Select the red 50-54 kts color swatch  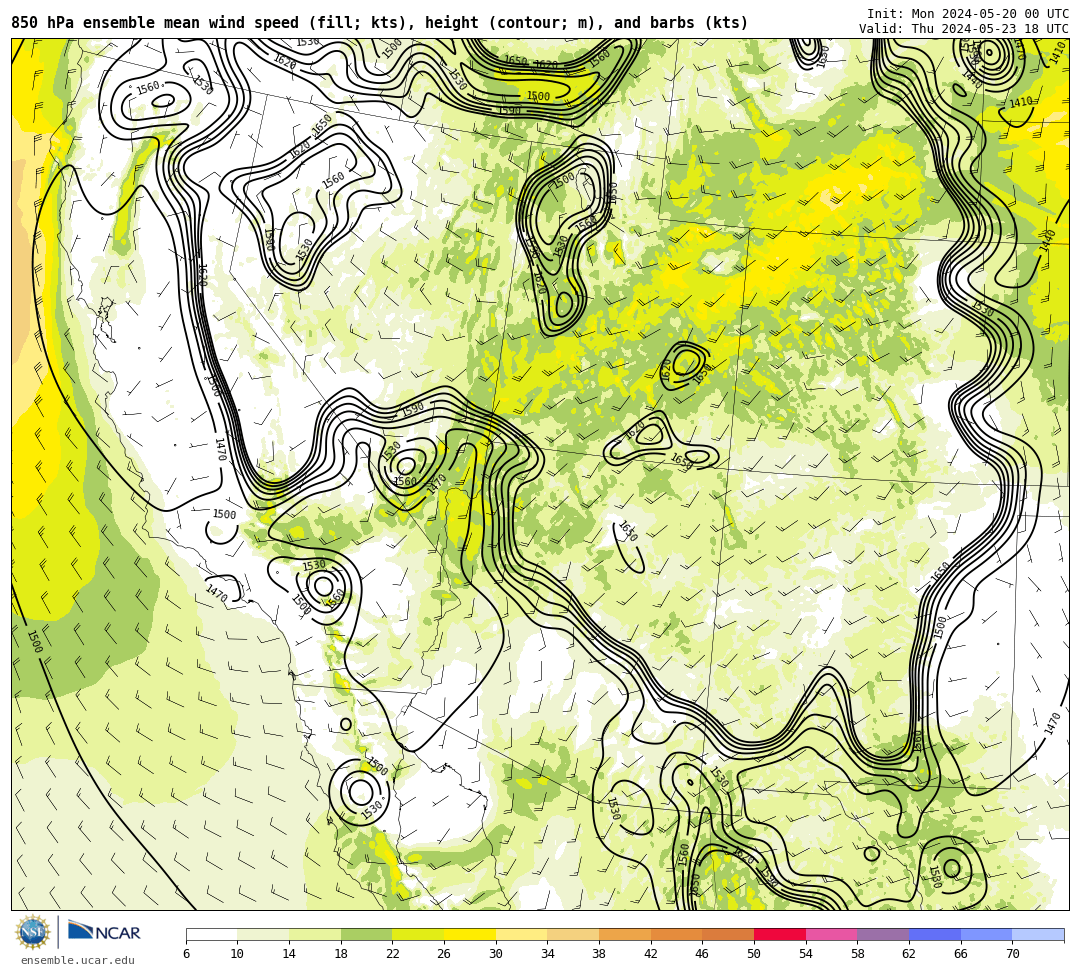pos(780,934)
